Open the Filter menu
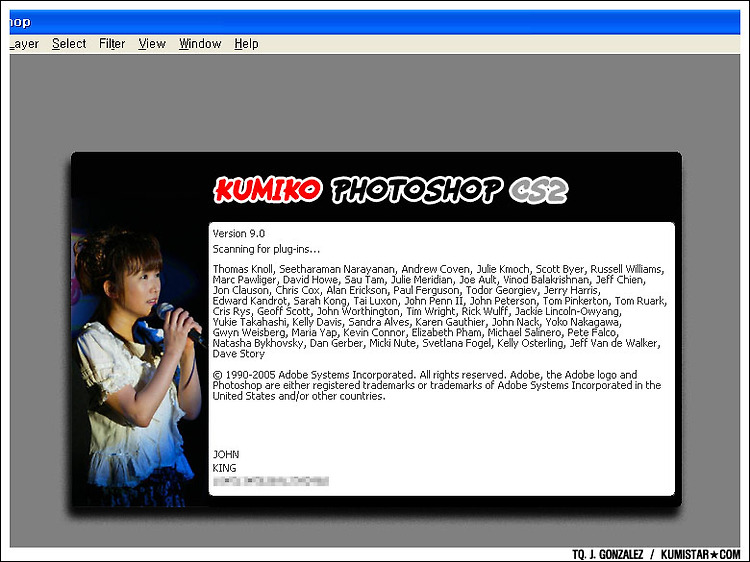Screen dimensions: 750x562 pos(112,44)
